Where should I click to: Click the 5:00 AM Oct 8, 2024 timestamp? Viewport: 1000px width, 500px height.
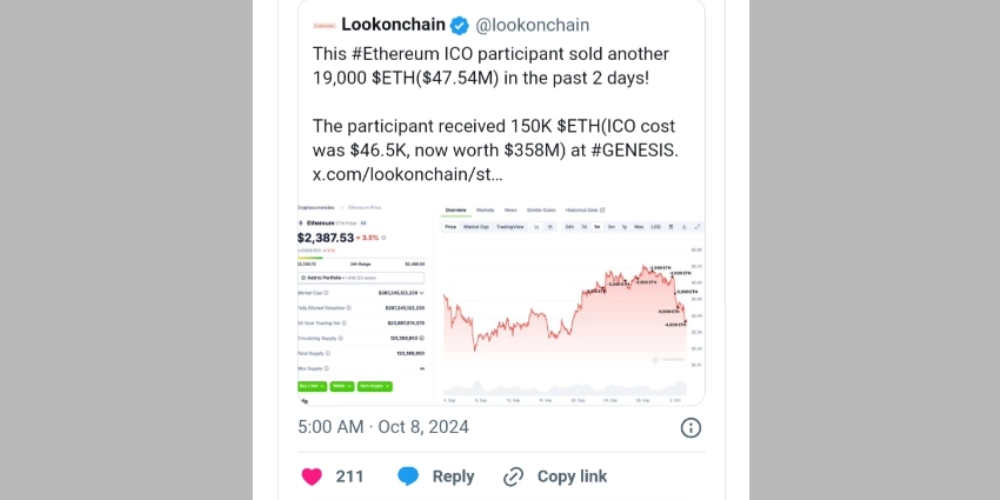(383, 427)
